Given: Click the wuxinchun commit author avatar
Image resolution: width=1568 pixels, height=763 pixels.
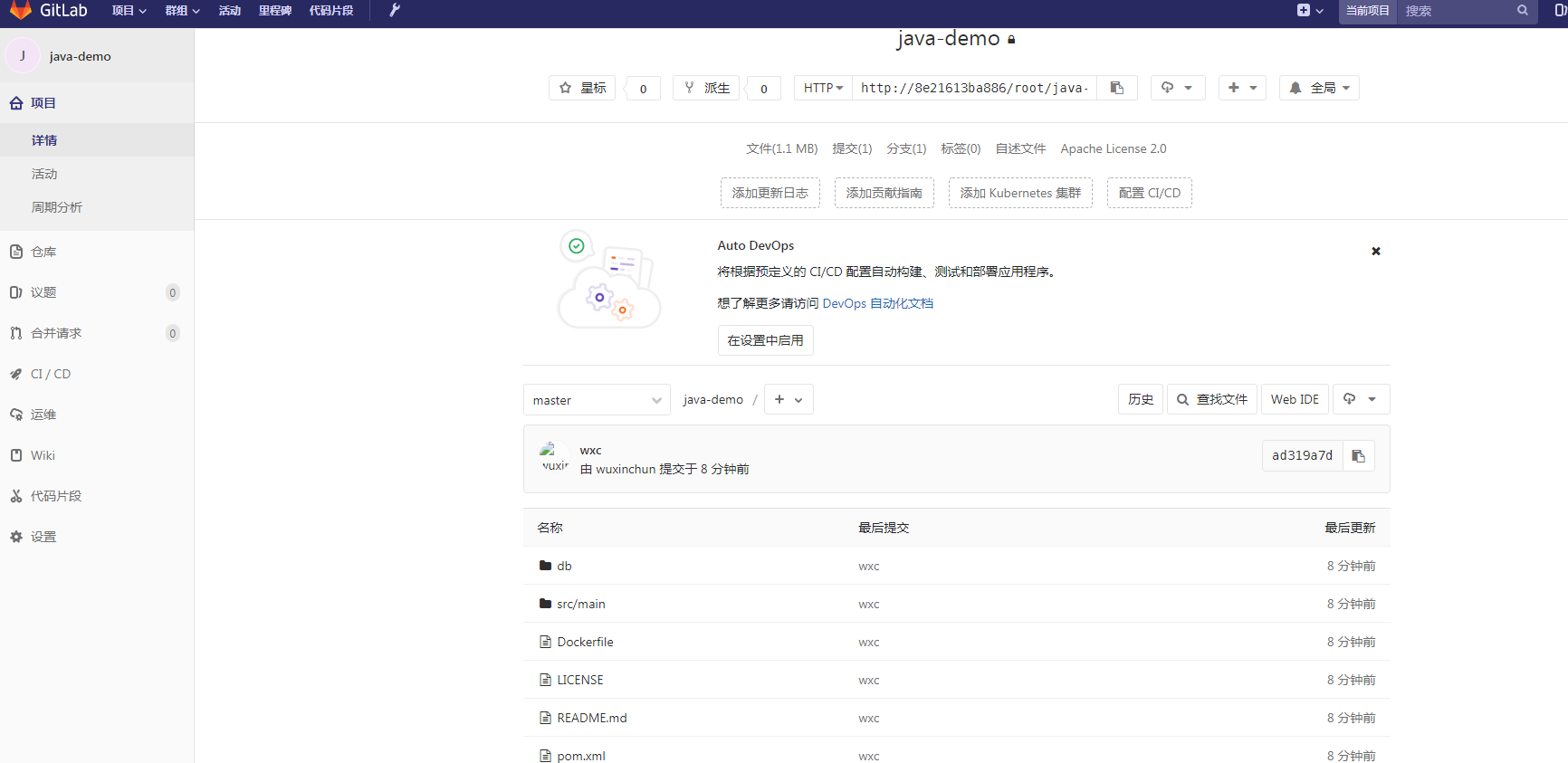Looking at the screenshot, I should pyautogui.click(x=554, y=457).
